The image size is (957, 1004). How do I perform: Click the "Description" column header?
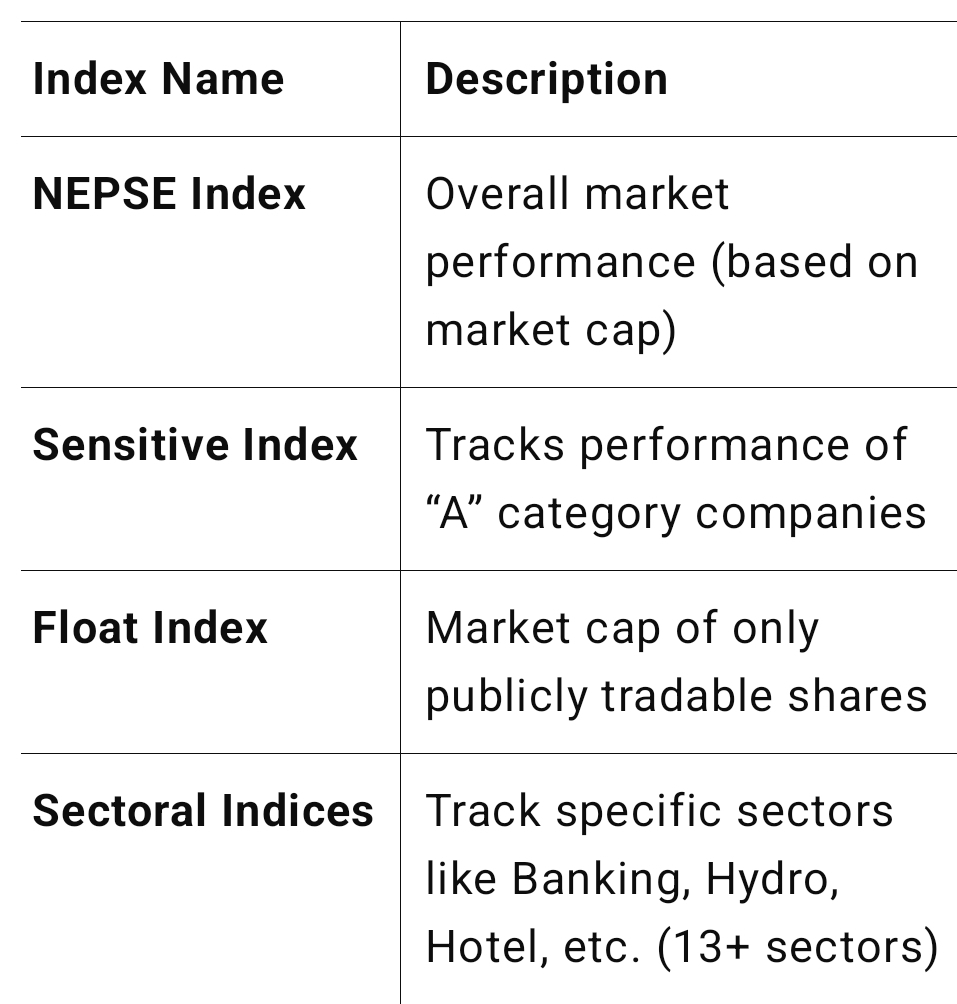pyautogui.click(x=546, y=79)
